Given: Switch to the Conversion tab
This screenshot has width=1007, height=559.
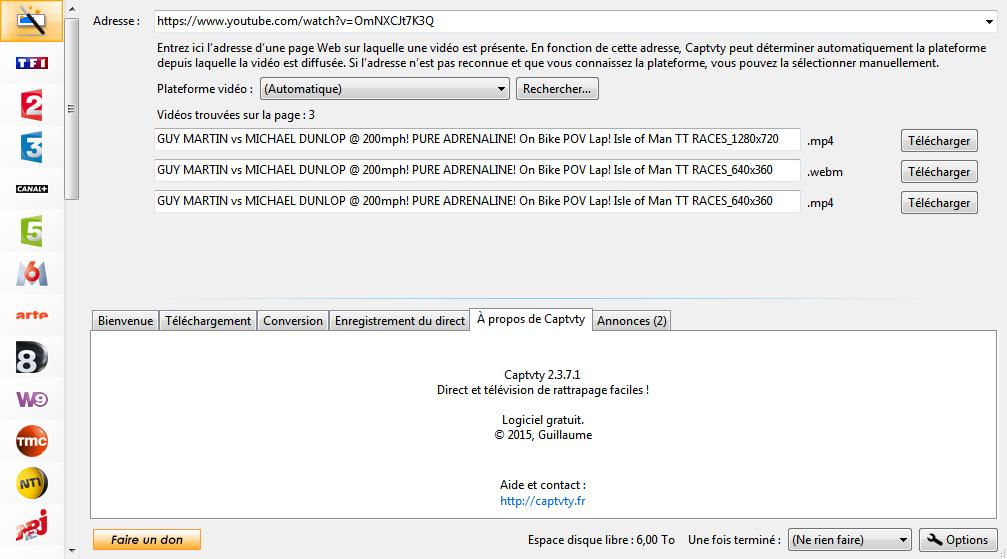Looking at the screenshot, I should coord(293,321).
